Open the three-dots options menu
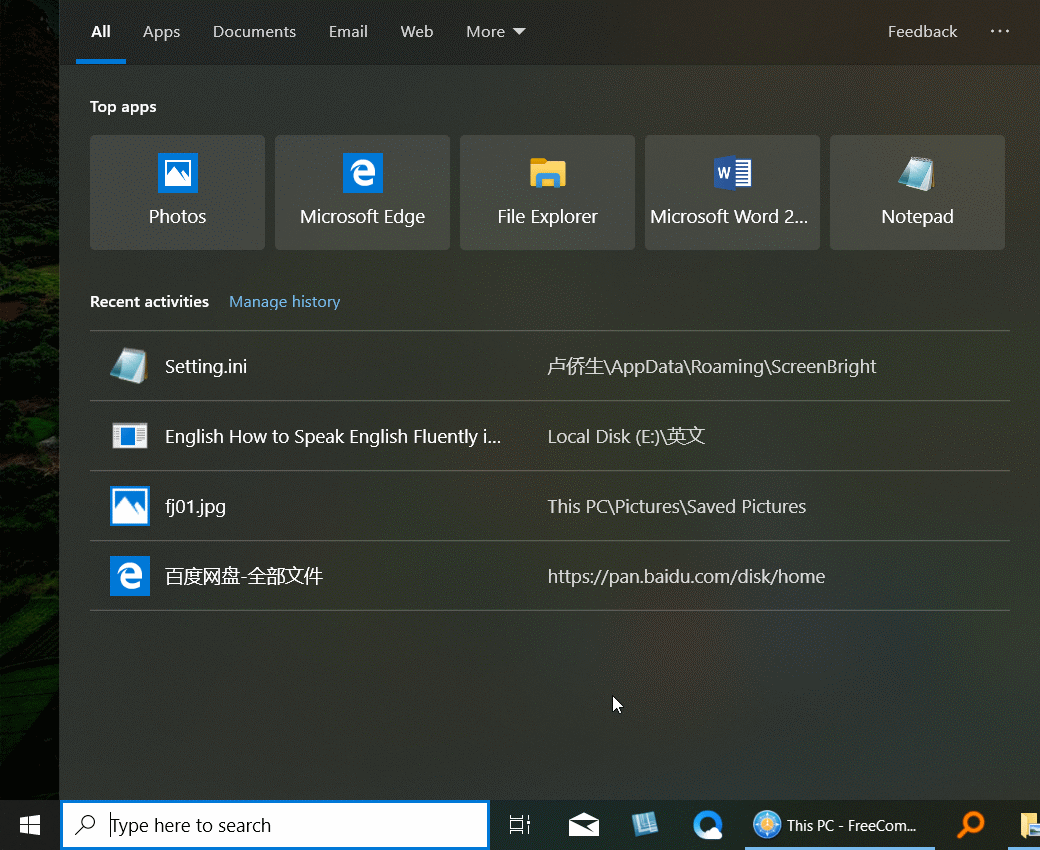The width and height of the screenshot is (1040, 850). [1000, 32]
